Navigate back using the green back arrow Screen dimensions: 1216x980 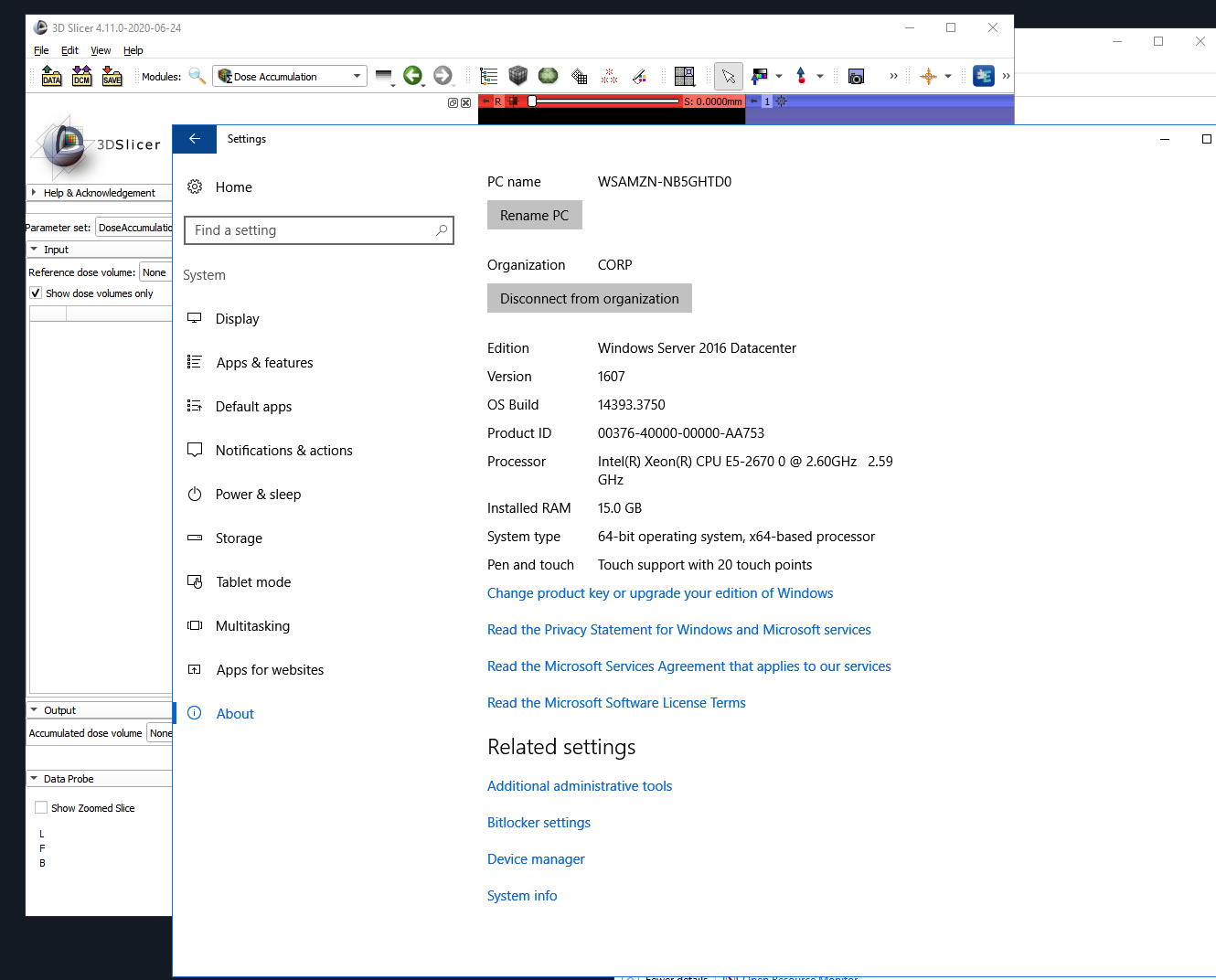click(413, 76)
